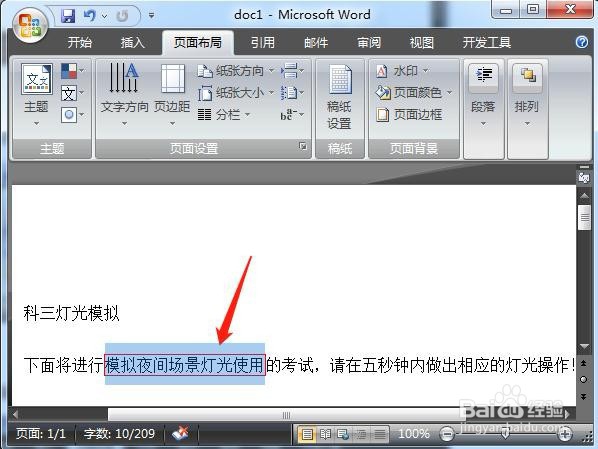Screen dimensions: 598x449
Task: Open 稿纸设置 manuscript paper settings
Action: 339,97
